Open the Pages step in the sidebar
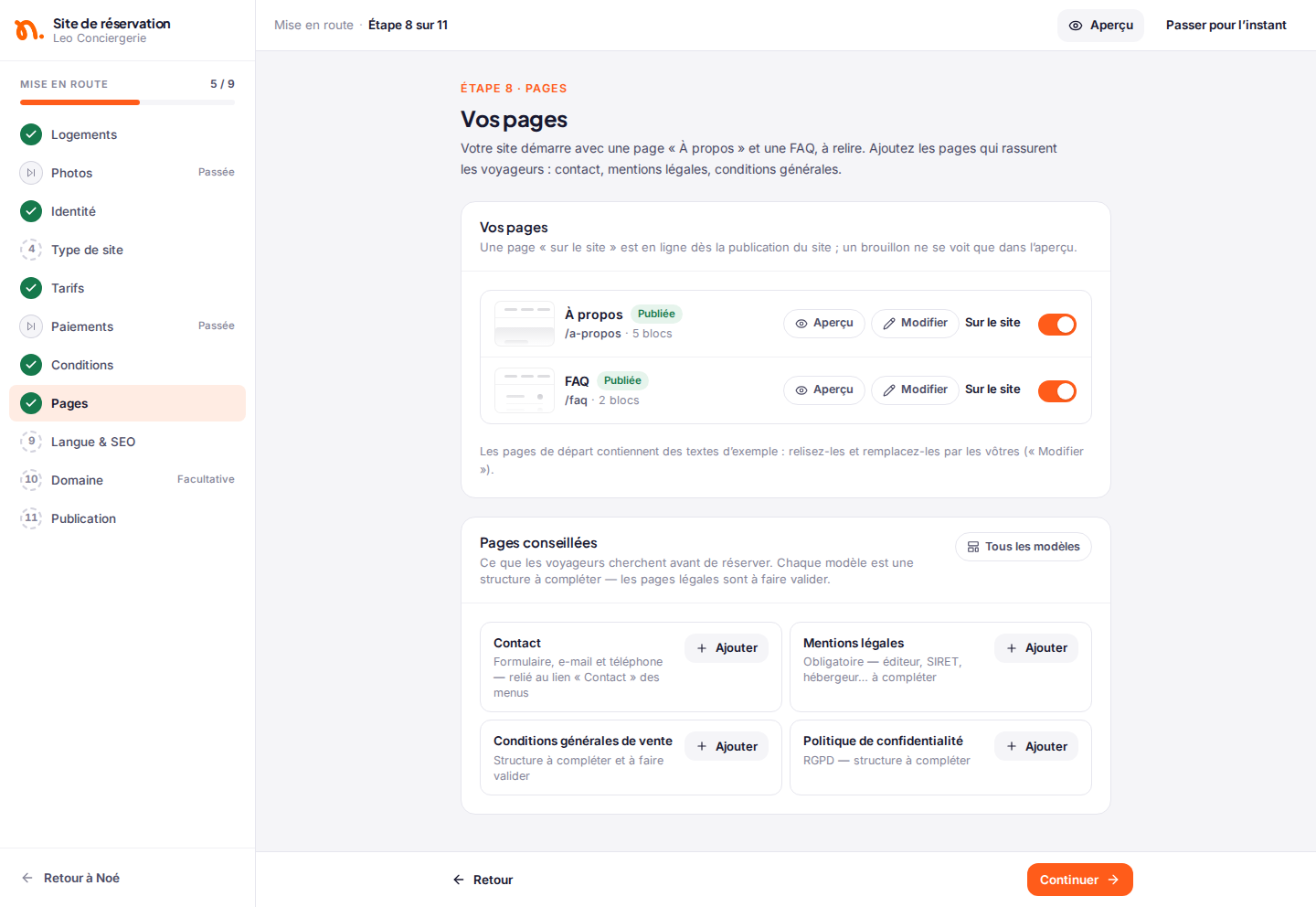Screen dimensions: 1316x907 [x=127, y=403]
